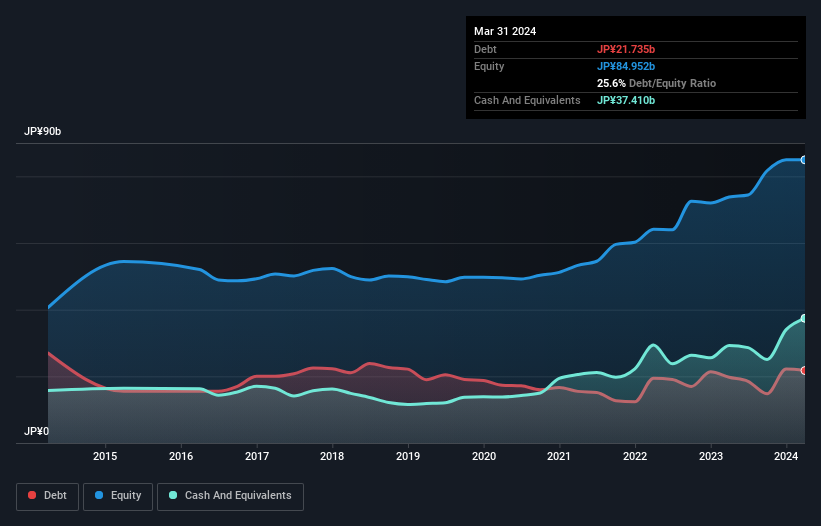Click the 2016 x-axis label

[x=181, y=456]
